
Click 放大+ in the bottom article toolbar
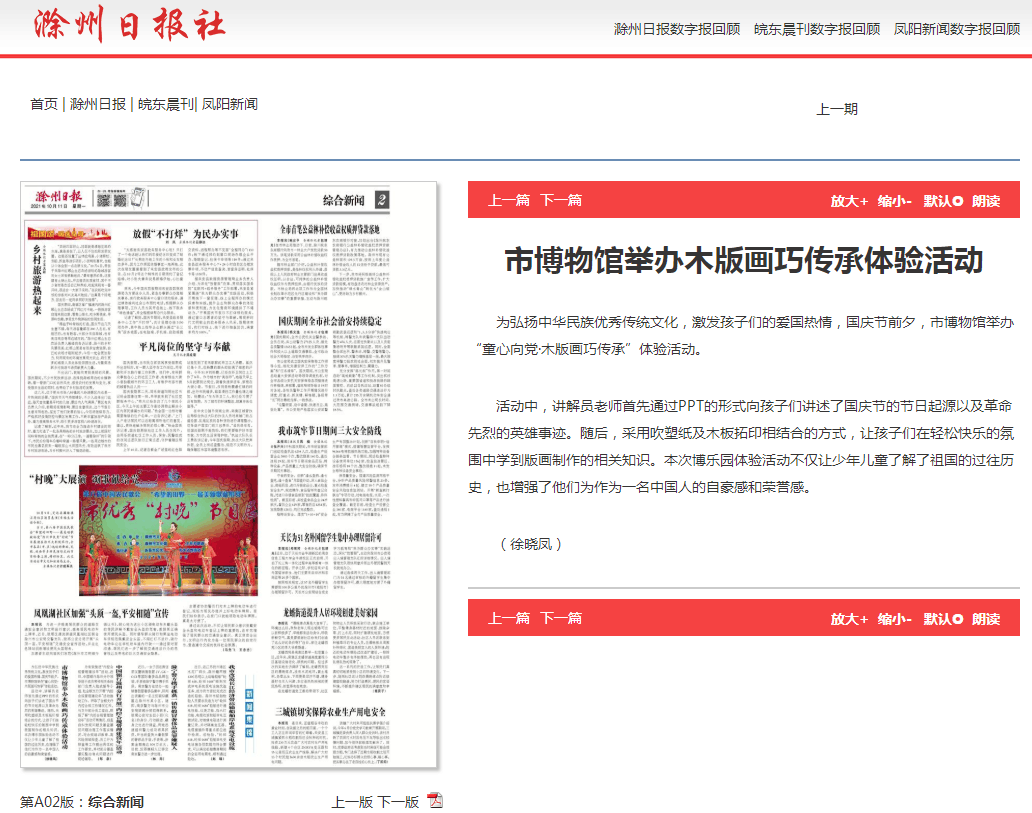click(849, 618)
